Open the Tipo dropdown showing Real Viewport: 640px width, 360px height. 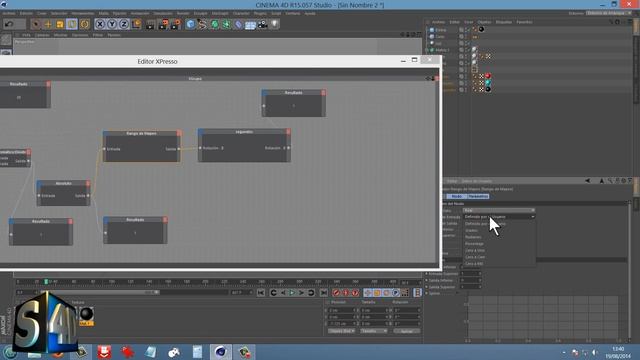coord(498,210)
